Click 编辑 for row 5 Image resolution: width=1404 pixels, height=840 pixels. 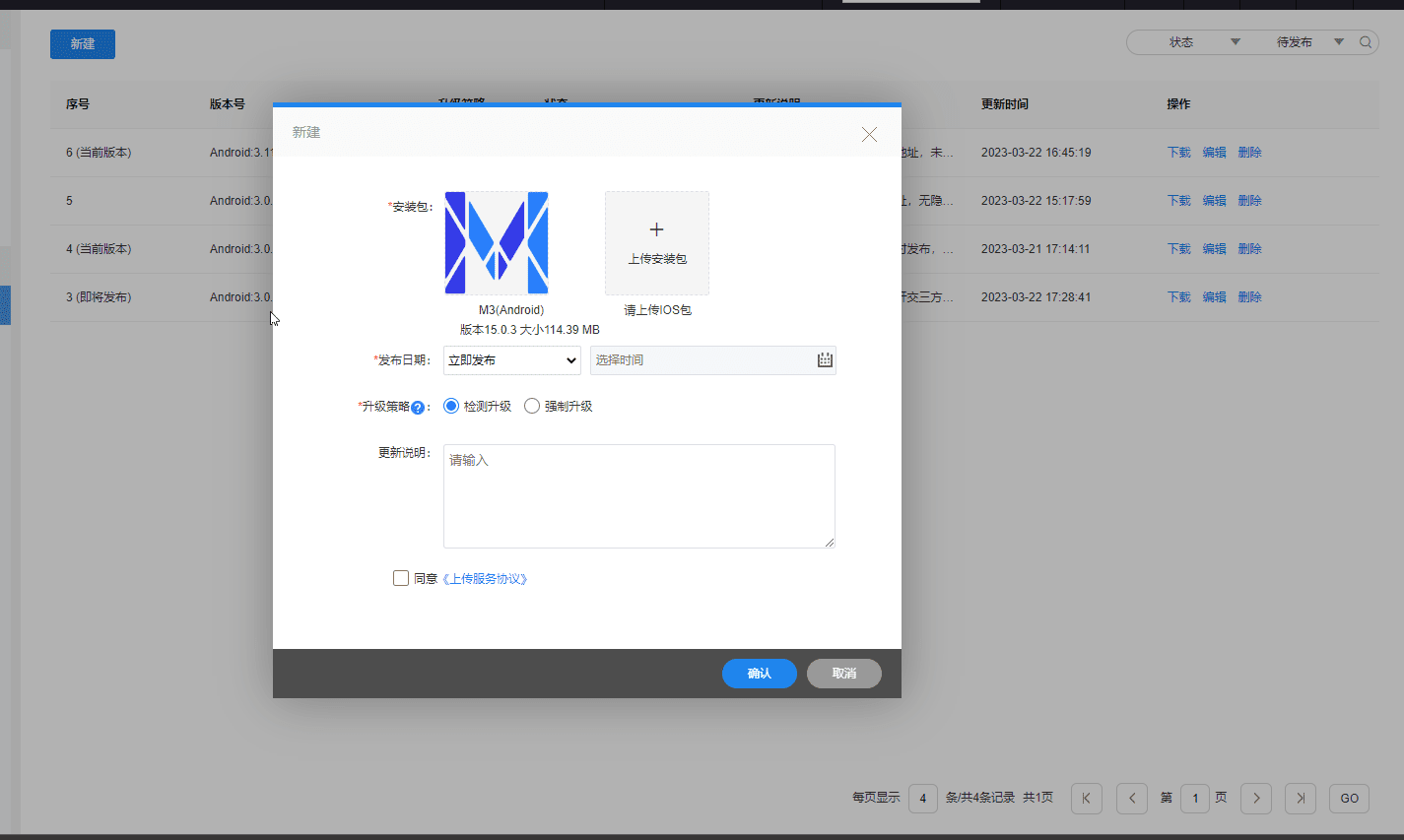point(1215,201)
